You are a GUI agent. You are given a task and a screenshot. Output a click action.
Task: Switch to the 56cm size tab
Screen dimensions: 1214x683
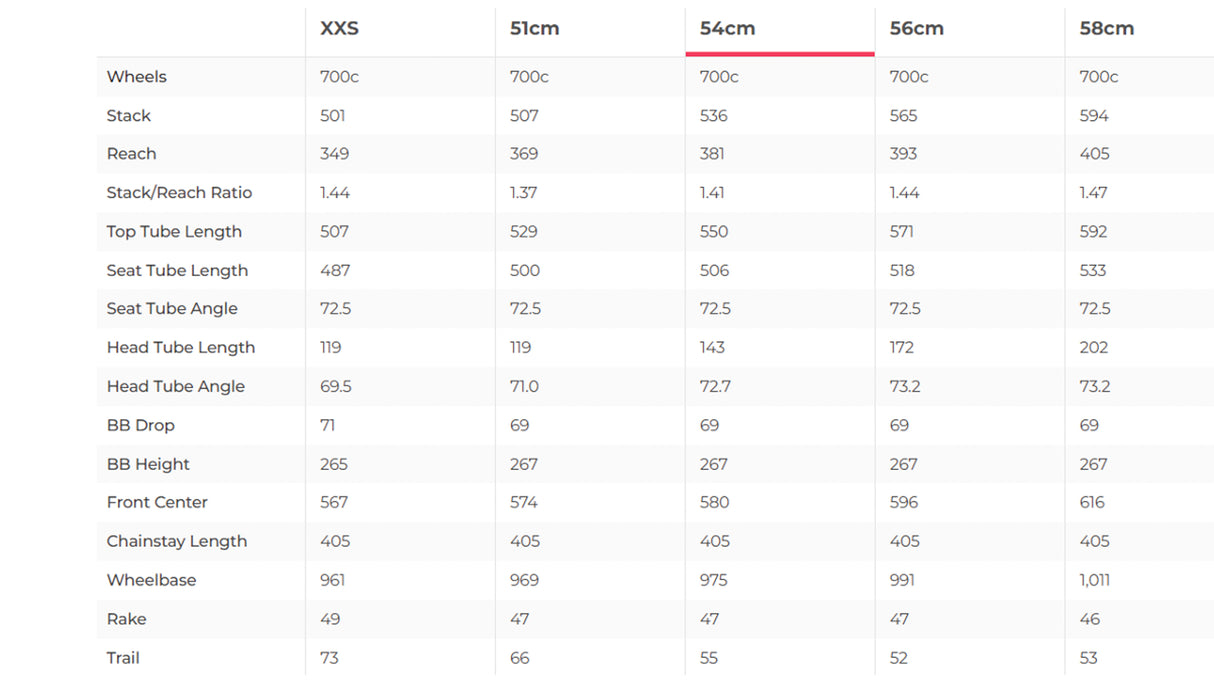916,29
